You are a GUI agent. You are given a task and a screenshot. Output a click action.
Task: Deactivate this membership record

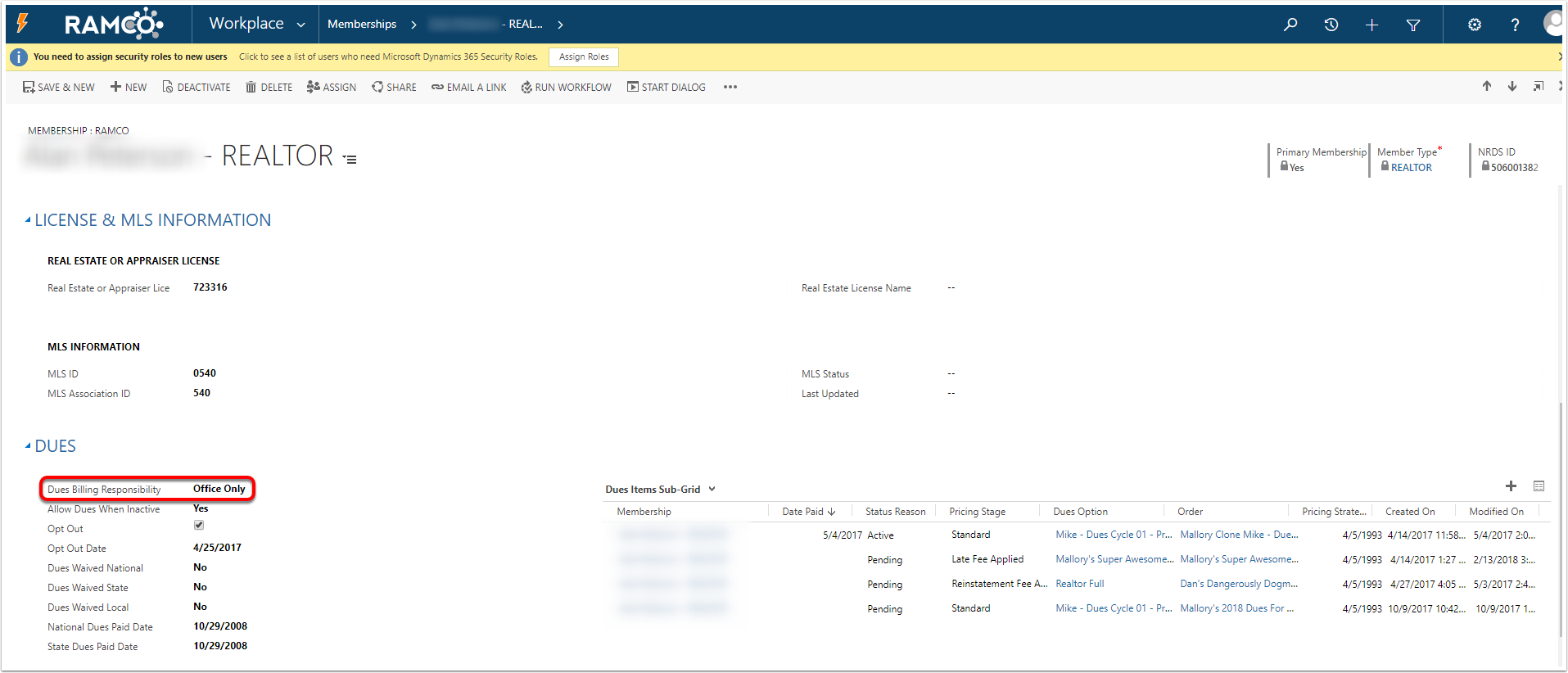coord(197,87)
